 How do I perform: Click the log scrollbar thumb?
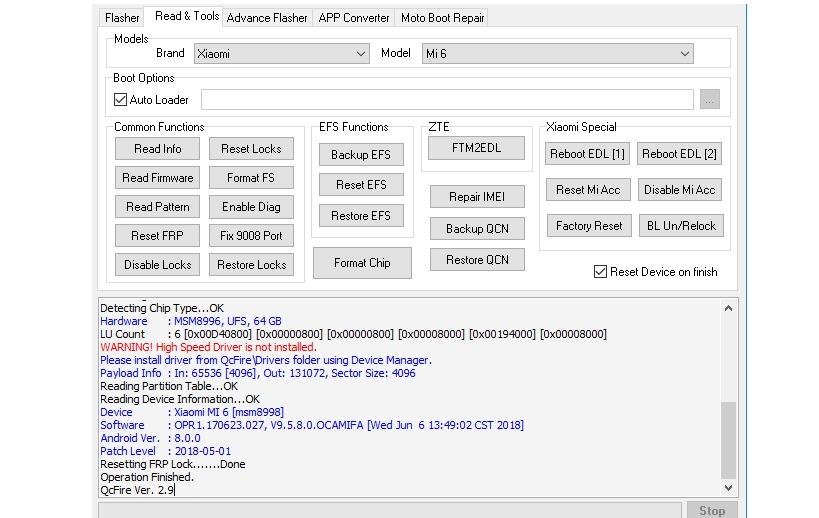coord(728,440)
